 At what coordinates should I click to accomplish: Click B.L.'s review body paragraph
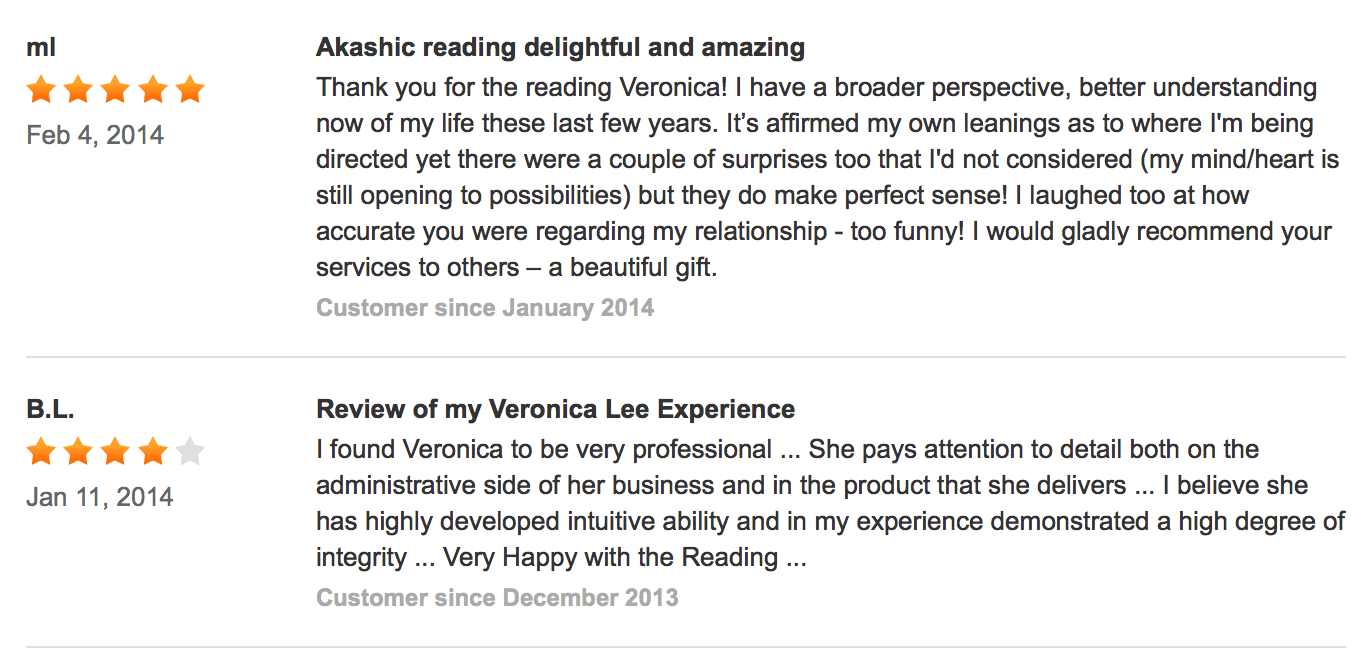point(830,503)
